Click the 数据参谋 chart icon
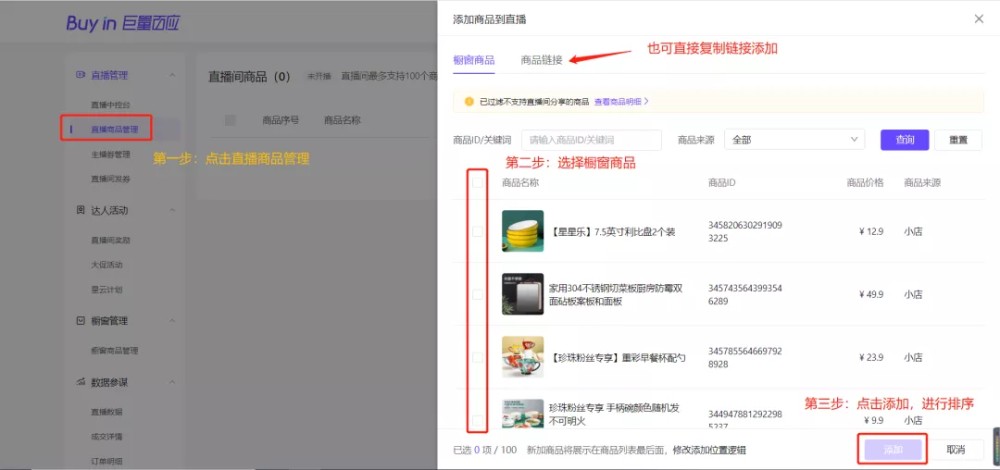The image size is (1000, 470). tap(80, 382)
